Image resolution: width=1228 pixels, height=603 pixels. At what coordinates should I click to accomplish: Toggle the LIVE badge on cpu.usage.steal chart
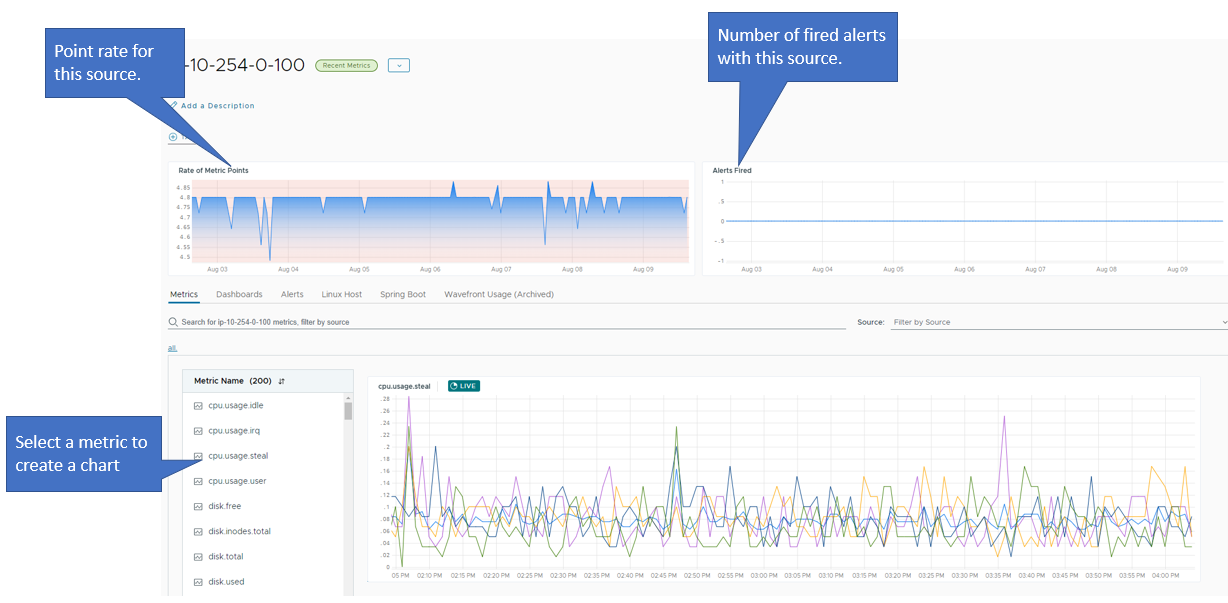pyautogui.click(x=463, y=386)
